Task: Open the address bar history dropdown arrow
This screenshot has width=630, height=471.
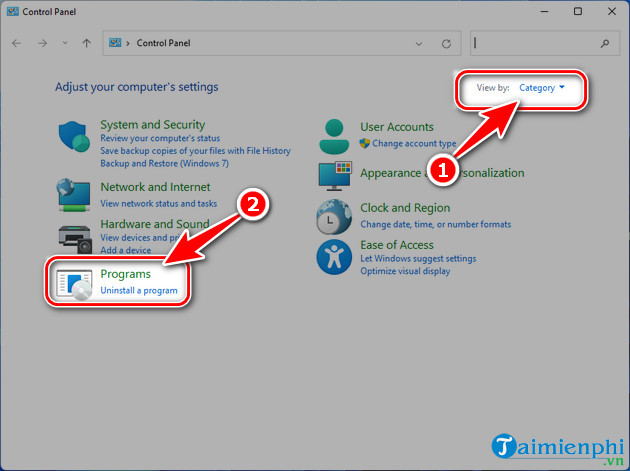Action: (x=418, y=44)
